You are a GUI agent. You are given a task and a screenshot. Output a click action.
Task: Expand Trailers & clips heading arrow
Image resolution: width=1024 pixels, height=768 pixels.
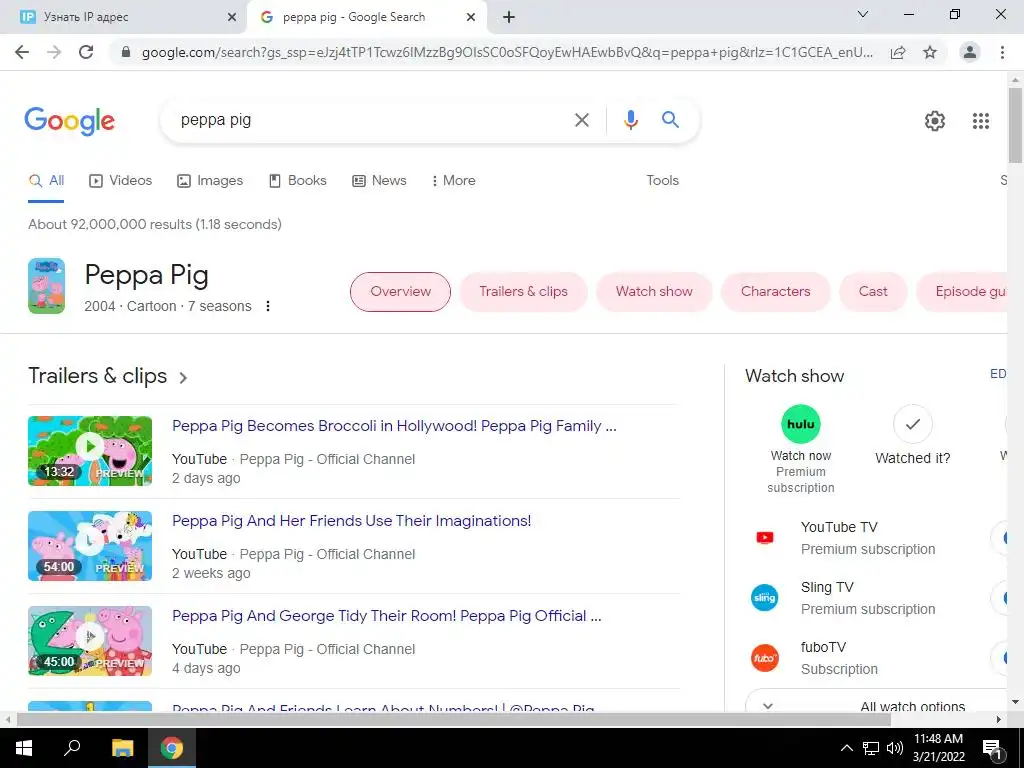pos(184,377)
